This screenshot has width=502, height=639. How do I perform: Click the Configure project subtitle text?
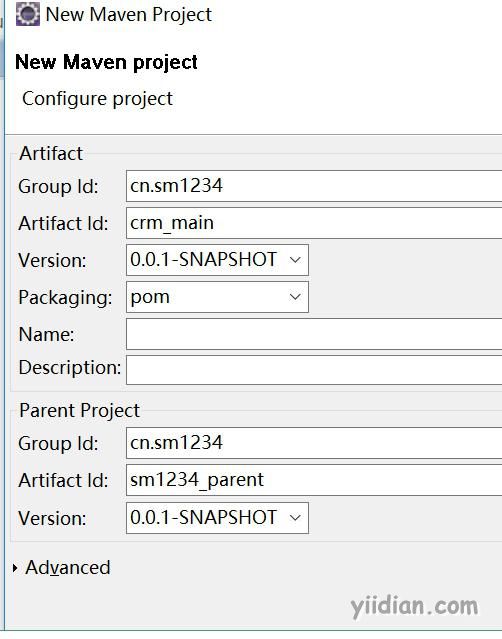point(97,99)
